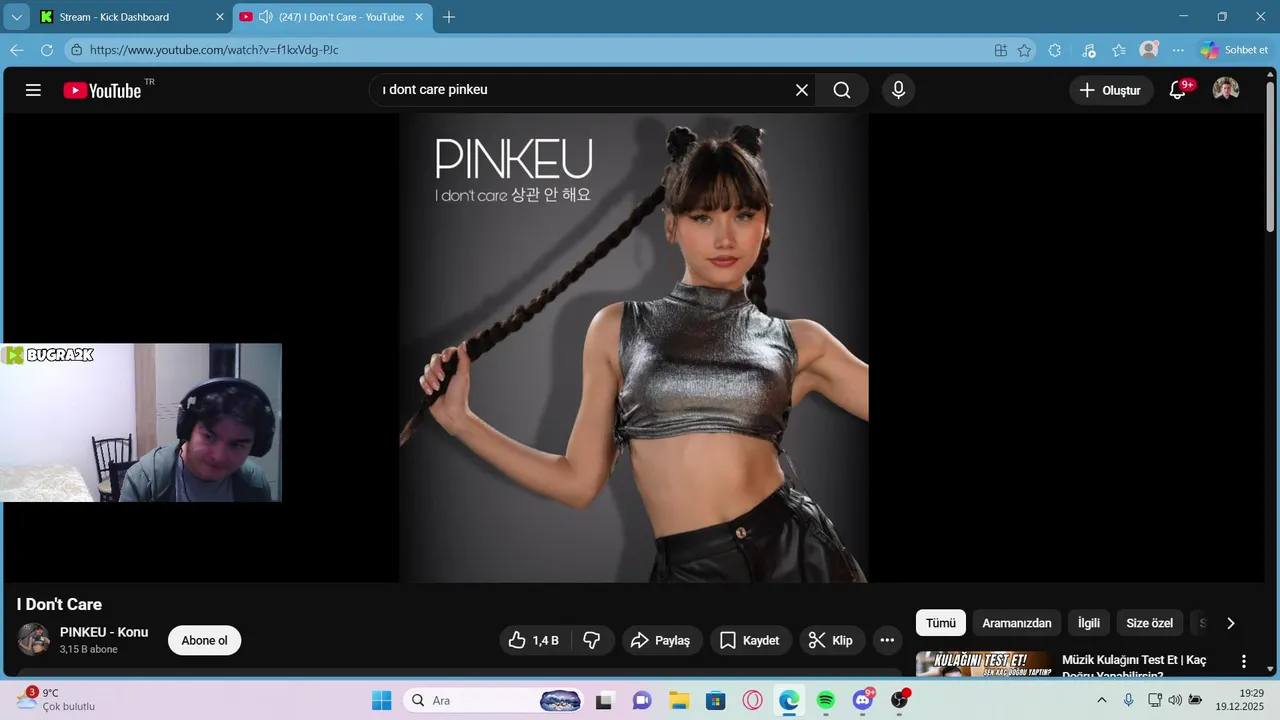Go back with browser back arrow

[x=17, y=50]
